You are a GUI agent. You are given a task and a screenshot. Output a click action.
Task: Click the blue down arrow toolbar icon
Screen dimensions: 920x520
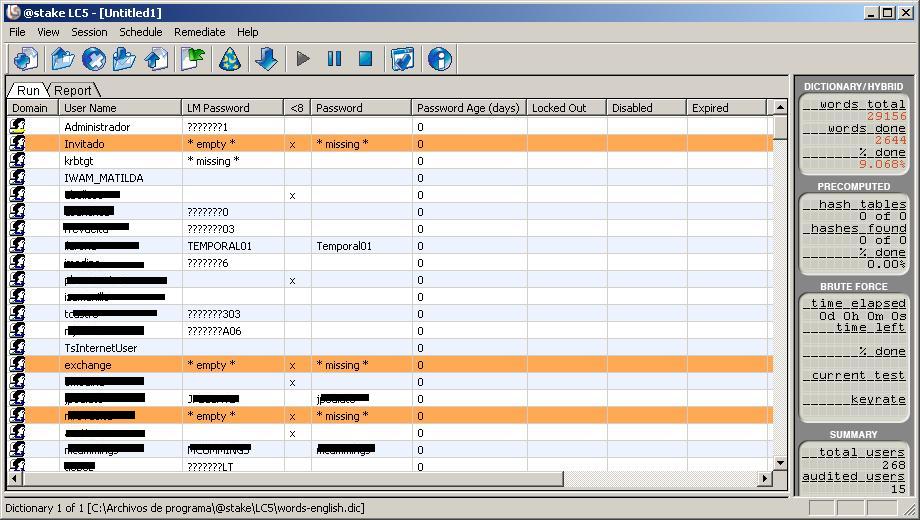(266, 60)
